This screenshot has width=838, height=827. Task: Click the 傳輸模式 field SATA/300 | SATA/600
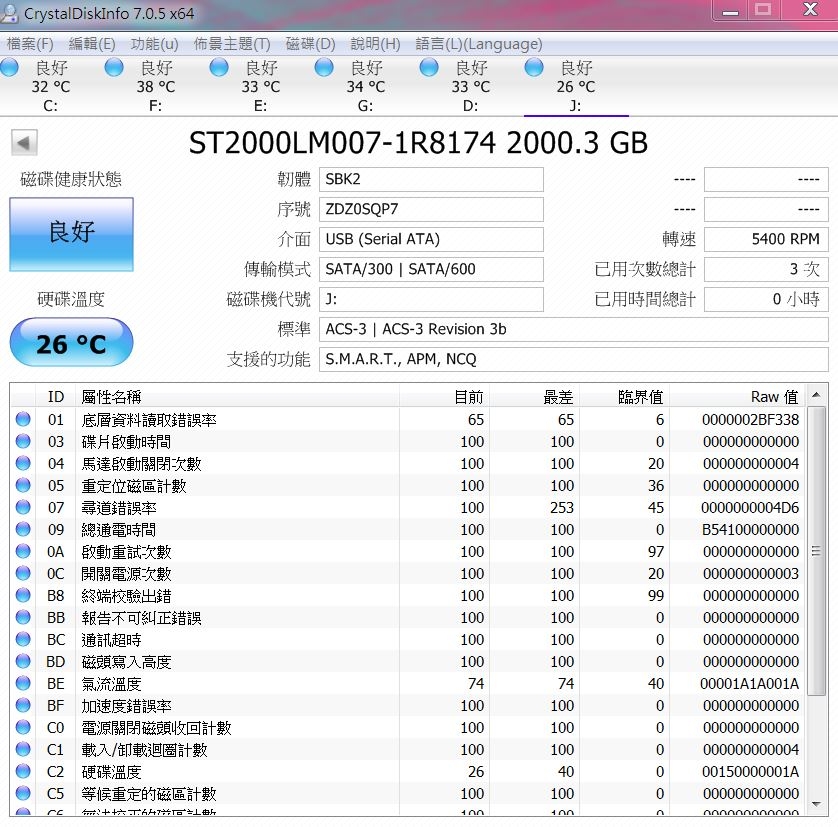click(x=431, y=269)
